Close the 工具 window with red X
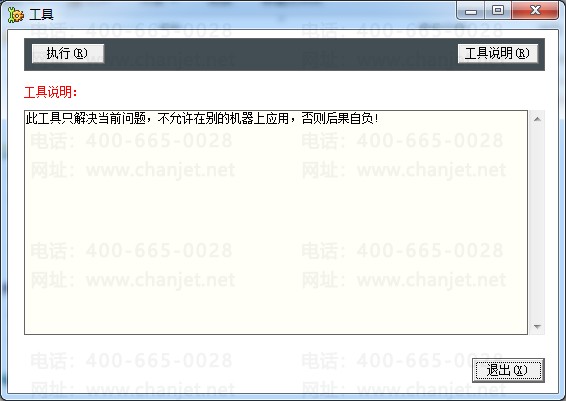This screenshot has width=566, height=401. point(535,10)
